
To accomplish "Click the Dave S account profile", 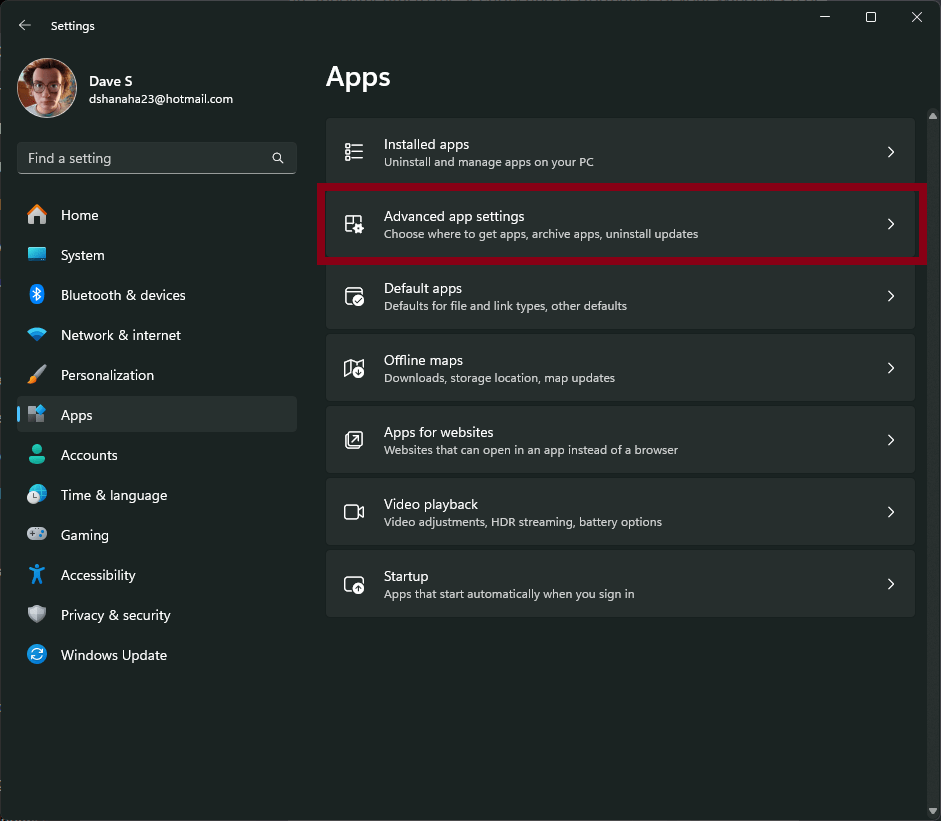I will pyautogui.click(x=110, y=89).
